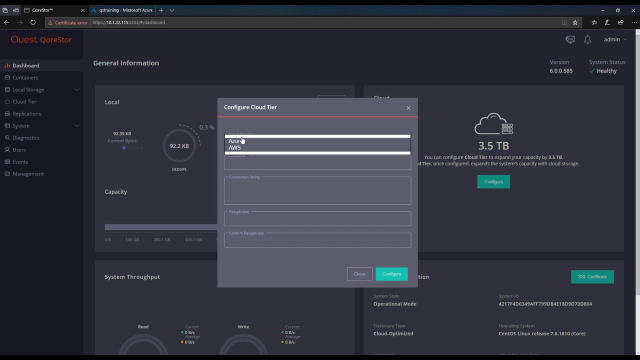Focus the Confirm Passphrase field

317,240
